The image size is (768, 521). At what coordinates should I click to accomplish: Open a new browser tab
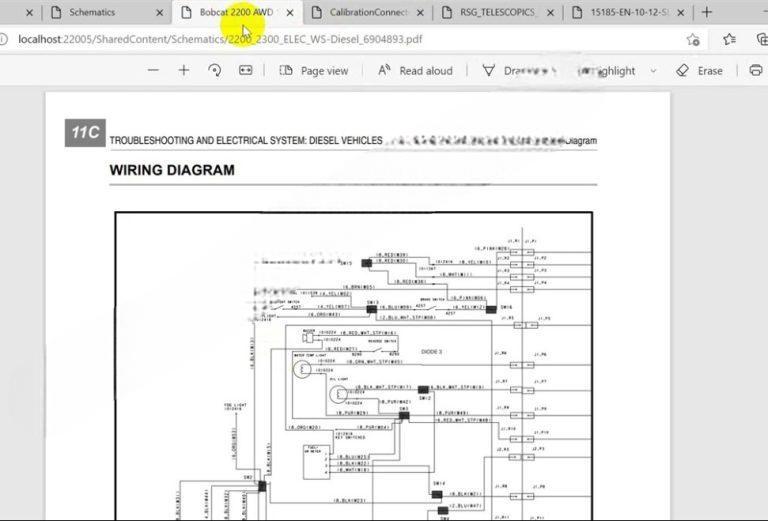[x=706, y=13]
